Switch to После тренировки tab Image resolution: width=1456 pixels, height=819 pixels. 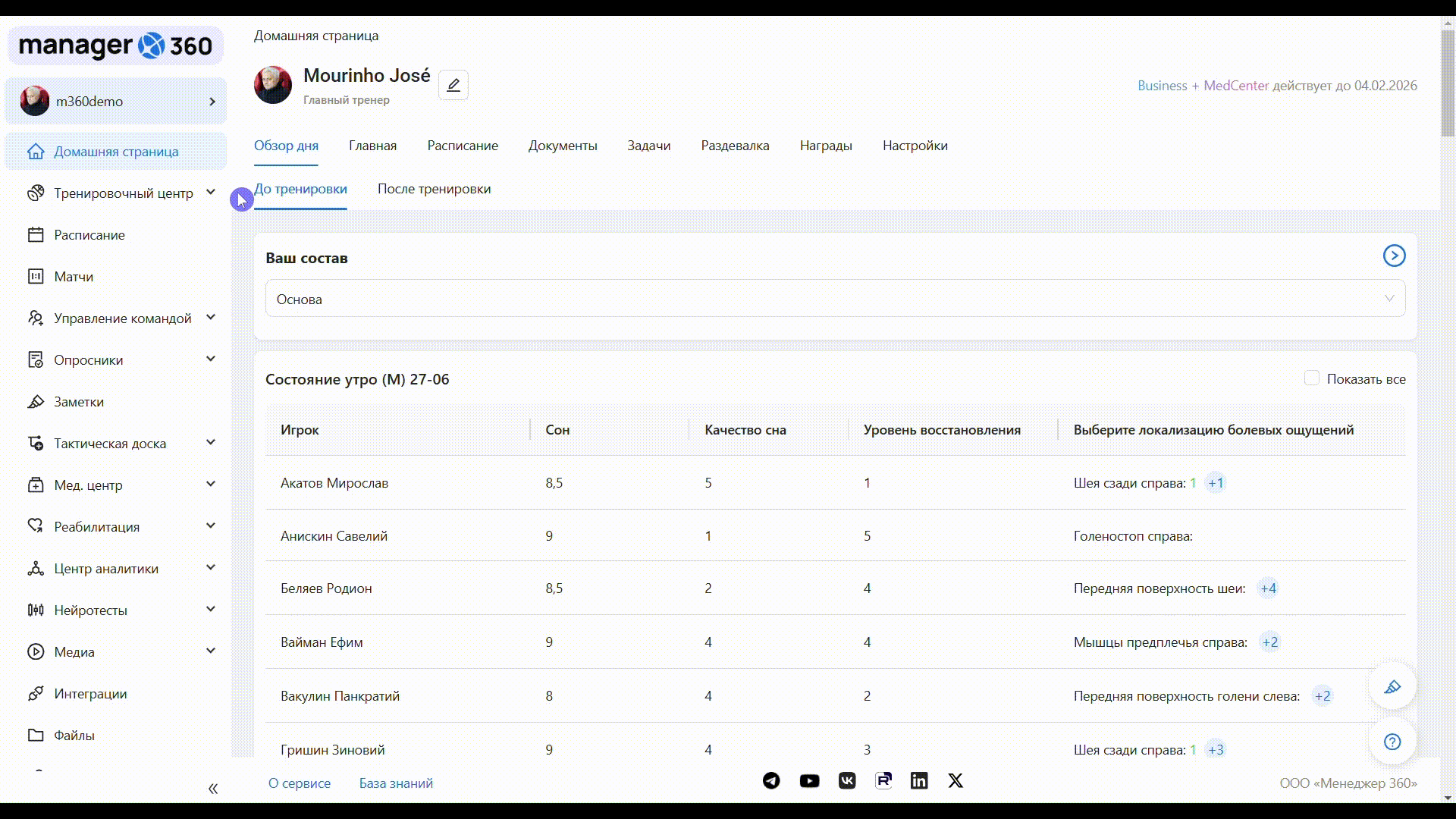434,189
